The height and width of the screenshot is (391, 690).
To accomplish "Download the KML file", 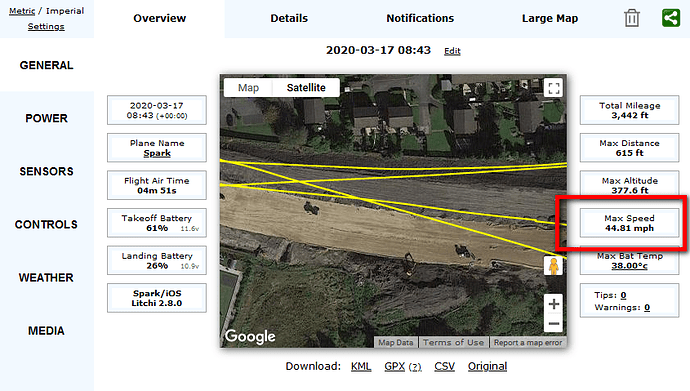I will 361,366.
